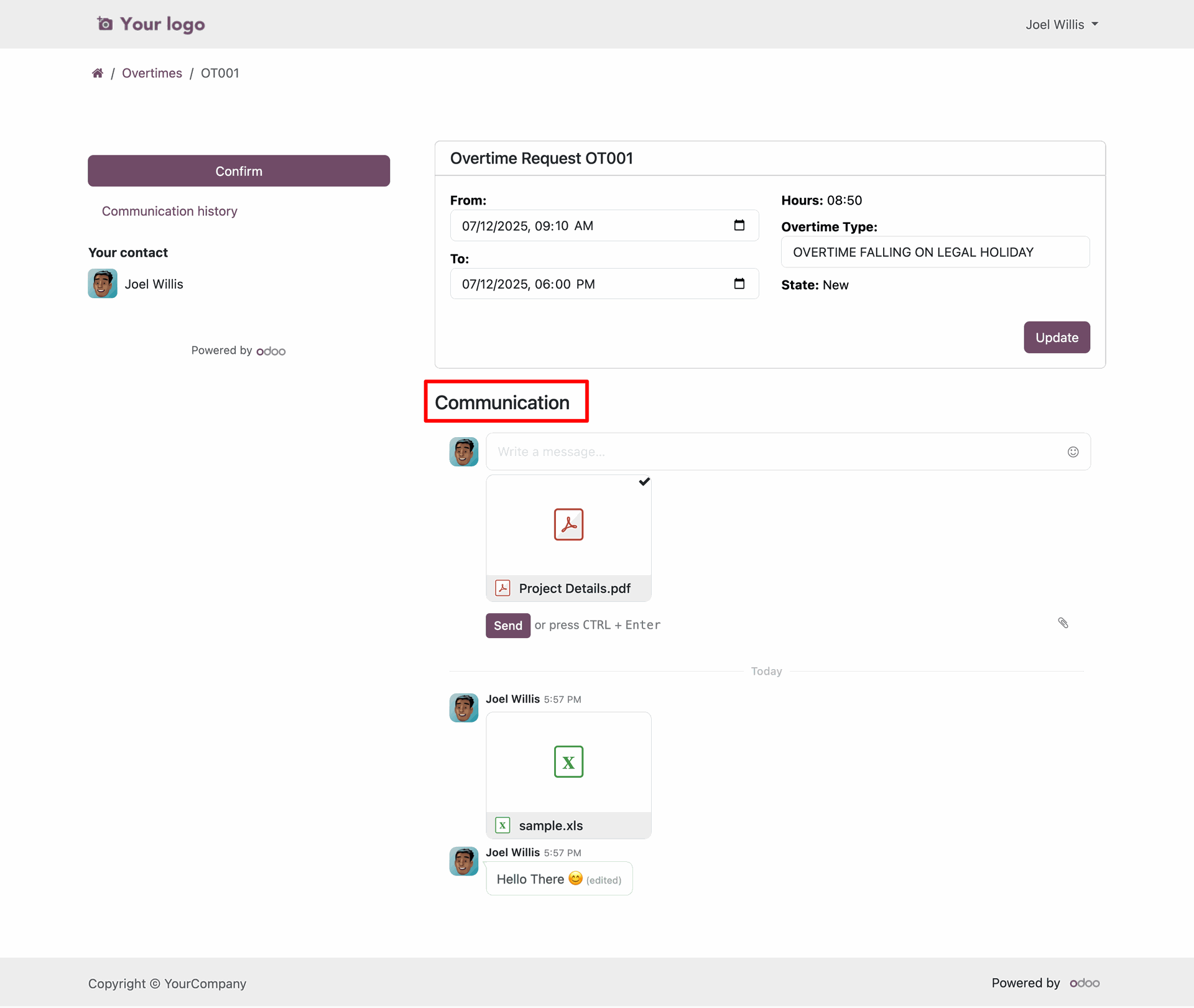Expand the Joel Willis user dropdown

coord(1062,24)
